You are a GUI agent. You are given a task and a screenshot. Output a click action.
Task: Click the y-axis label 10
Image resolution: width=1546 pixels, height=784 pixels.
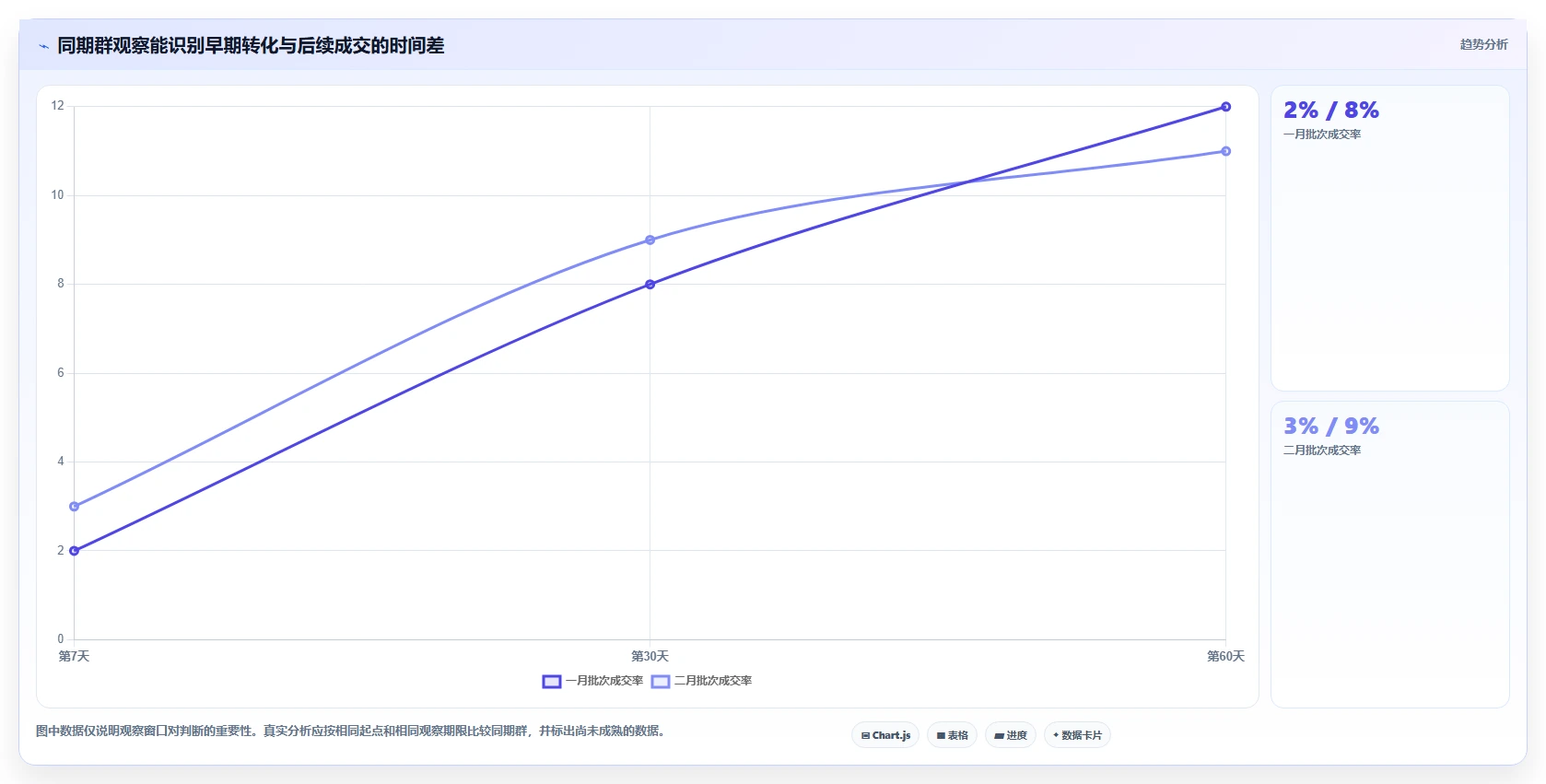58,195
